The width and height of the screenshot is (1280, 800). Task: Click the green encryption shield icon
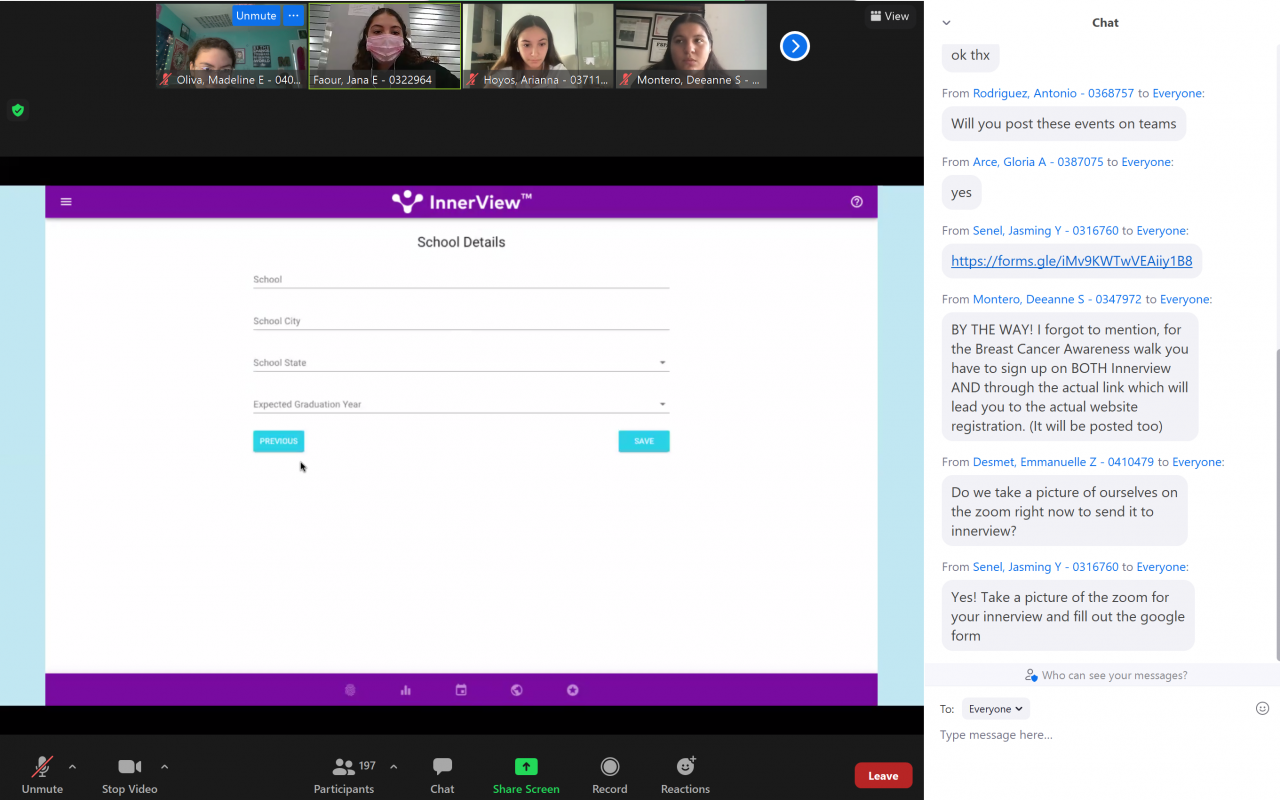click(x=18, y=110)
